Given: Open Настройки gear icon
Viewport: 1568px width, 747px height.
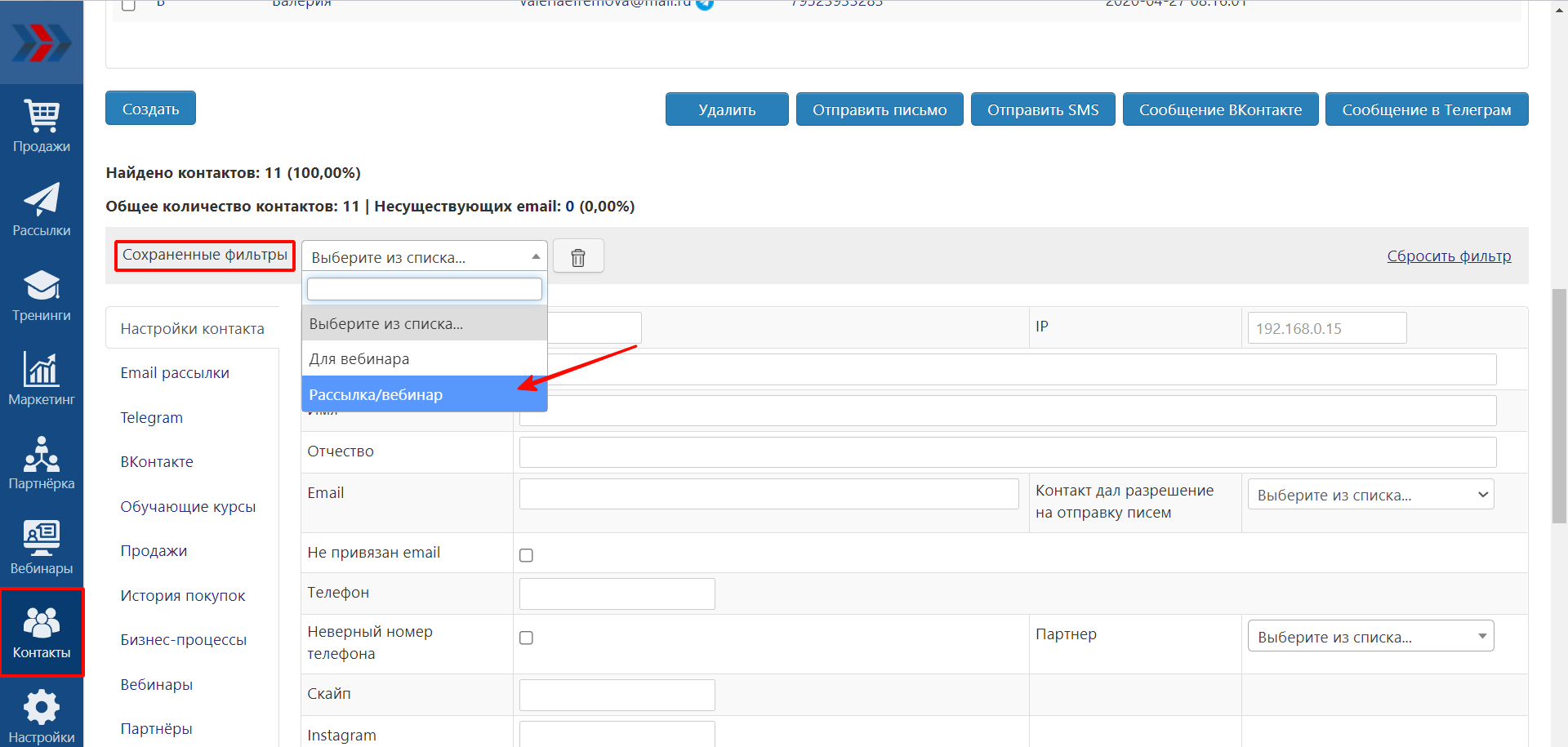Looking at the screenshot, I should [x=42, y=716].
